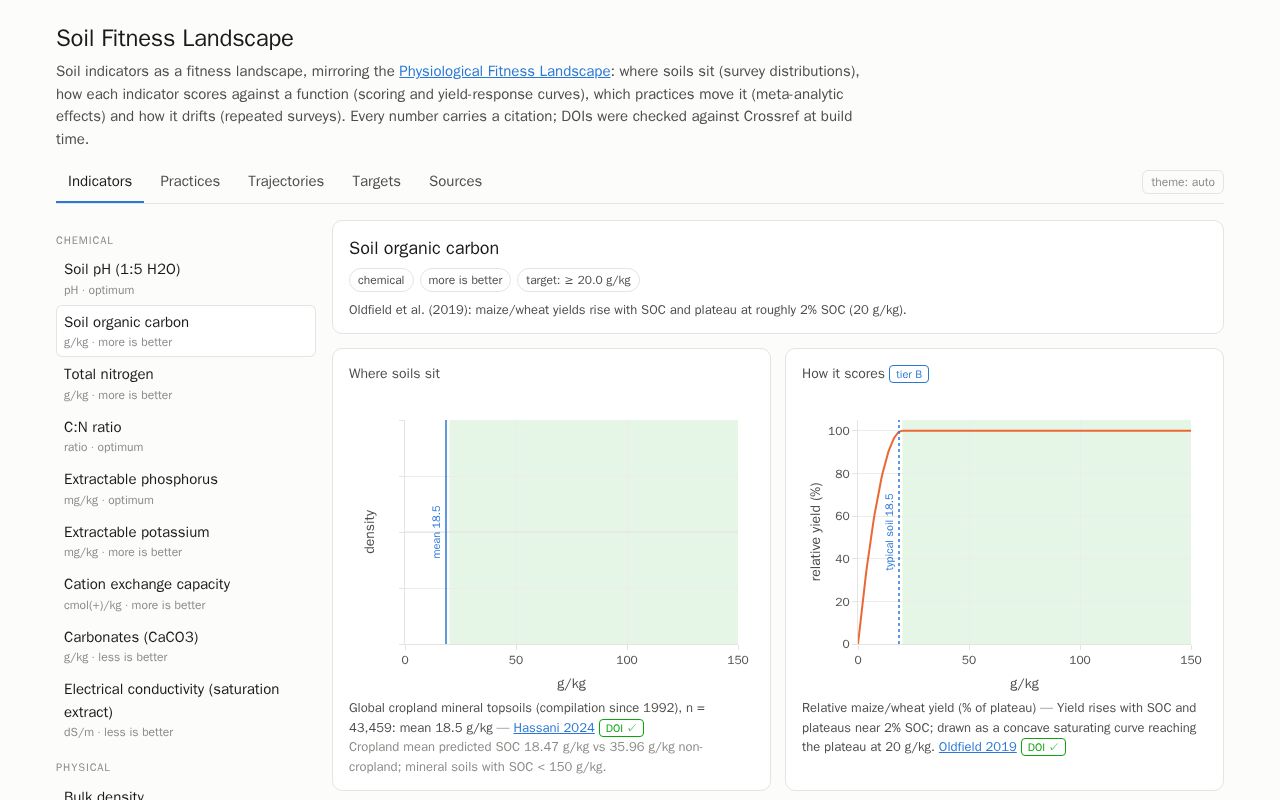Click the 'mean 18.5' chart label

[x=436, y=531]
